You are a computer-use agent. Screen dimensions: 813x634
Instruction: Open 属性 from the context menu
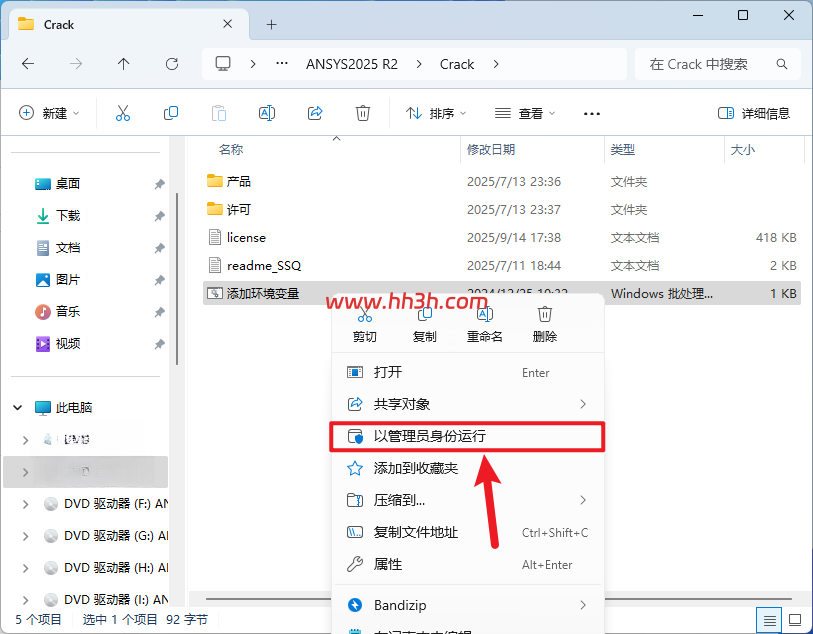click(x=467, y=564)
